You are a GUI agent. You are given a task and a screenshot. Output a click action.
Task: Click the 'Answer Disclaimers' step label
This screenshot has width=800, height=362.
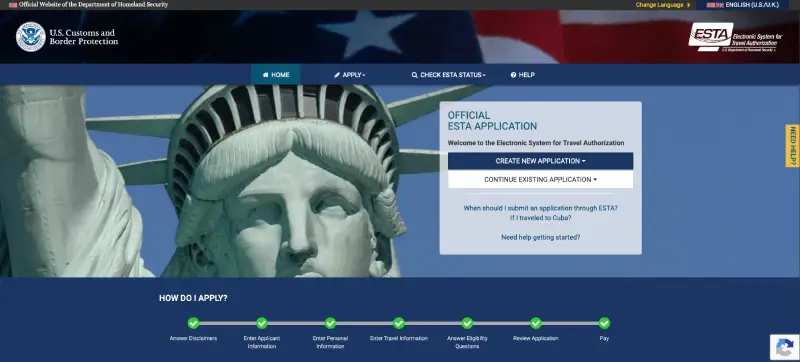pos(193,338)
